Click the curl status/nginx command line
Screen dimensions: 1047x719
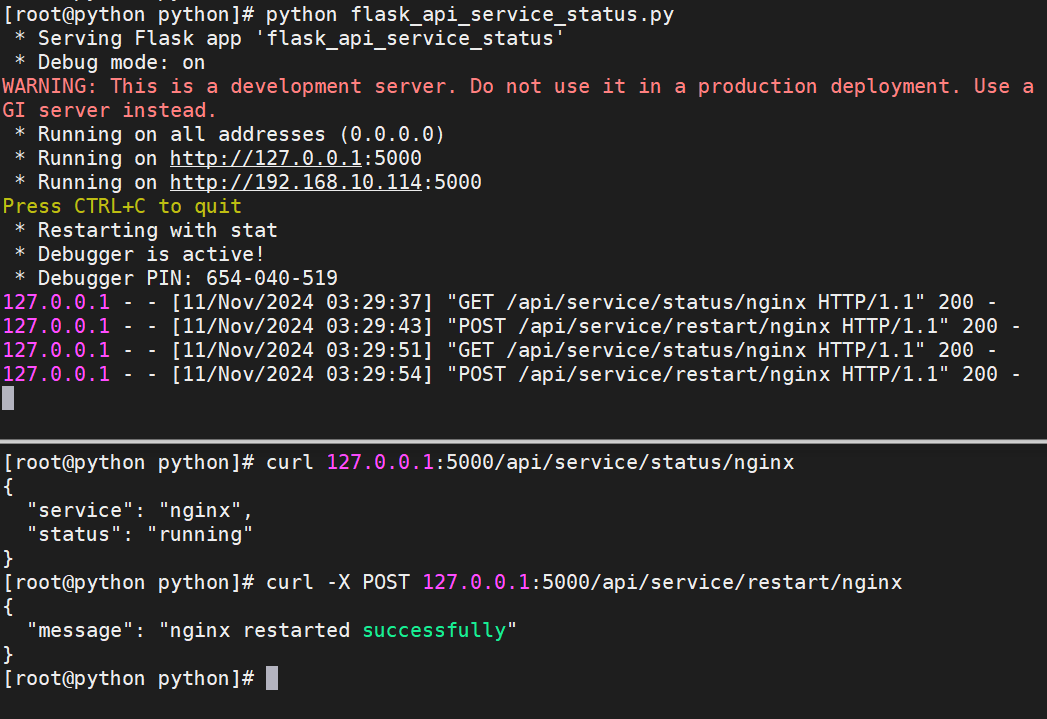pyautogui.click(x=530, y=462)
